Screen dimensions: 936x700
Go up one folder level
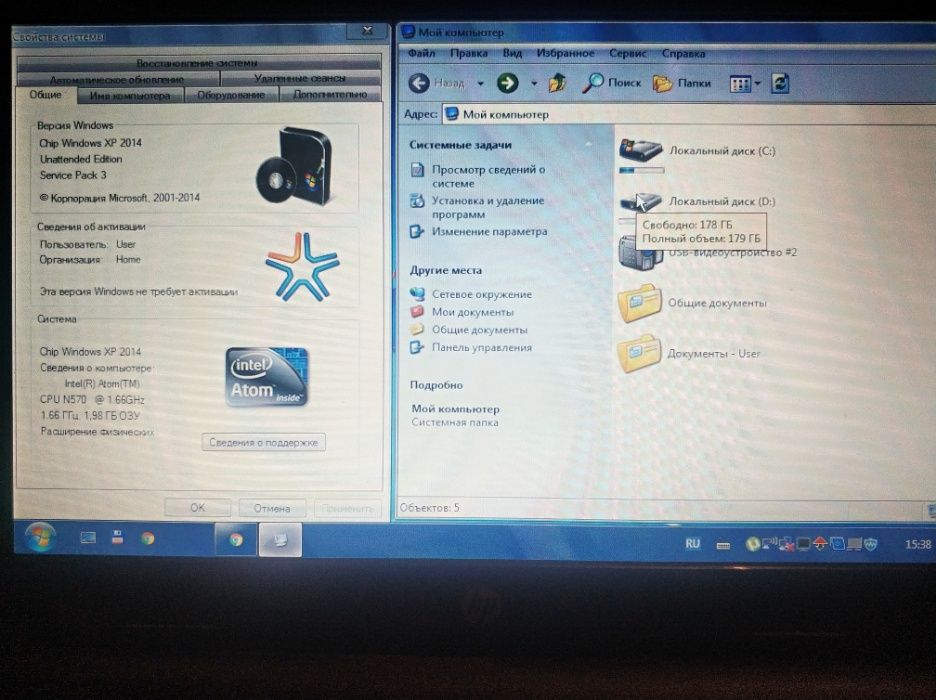[x=557, y=82]
